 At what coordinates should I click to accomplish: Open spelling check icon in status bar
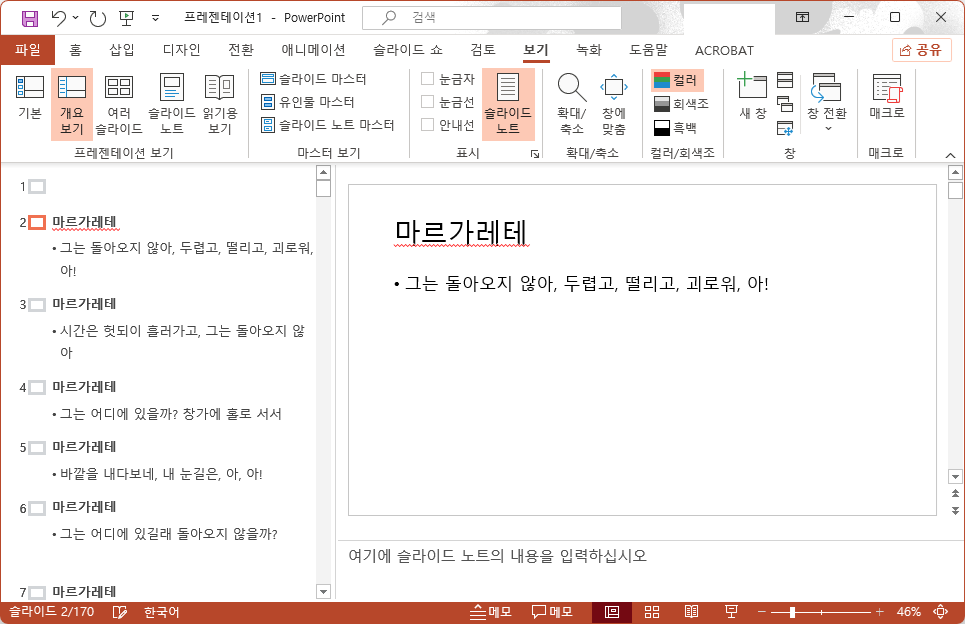click(119, 612)
